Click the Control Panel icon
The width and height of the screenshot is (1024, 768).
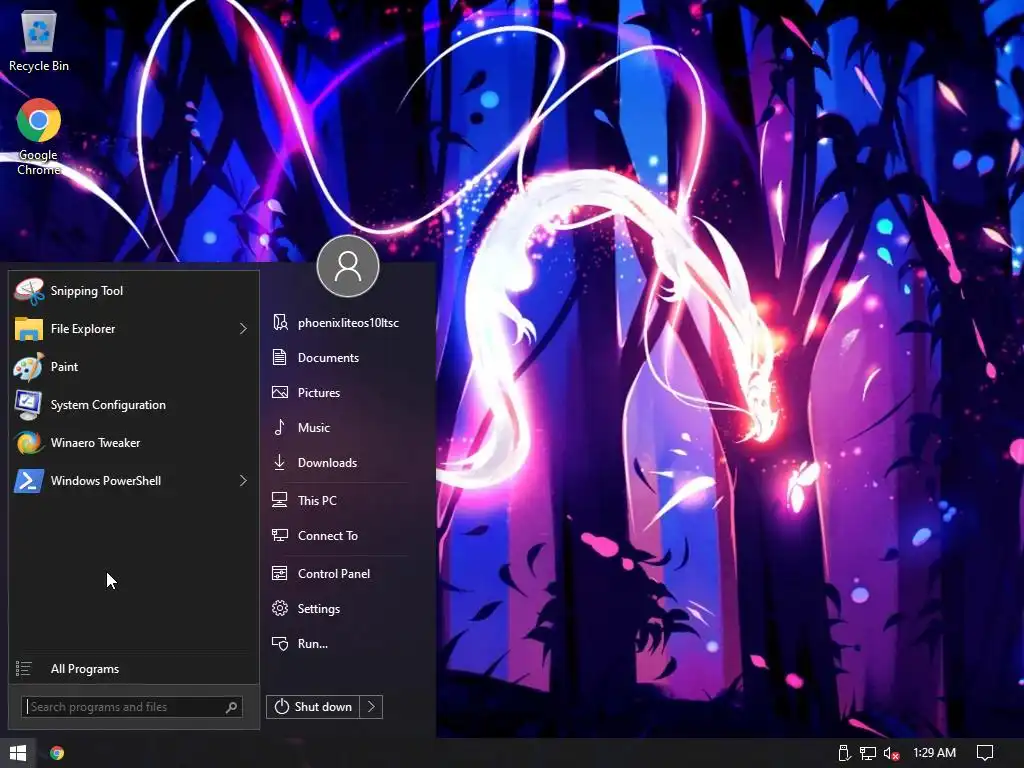(x=280, y=573)
